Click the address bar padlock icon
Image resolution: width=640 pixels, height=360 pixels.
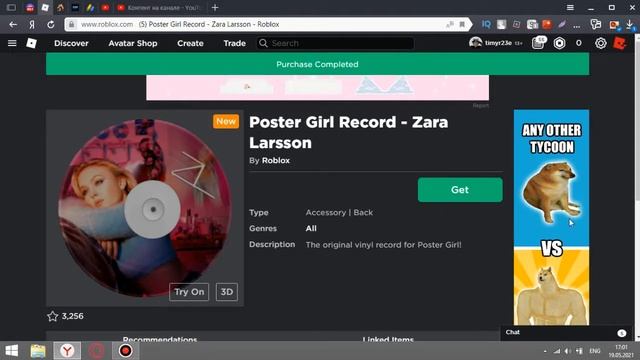(x=71, y=24)
